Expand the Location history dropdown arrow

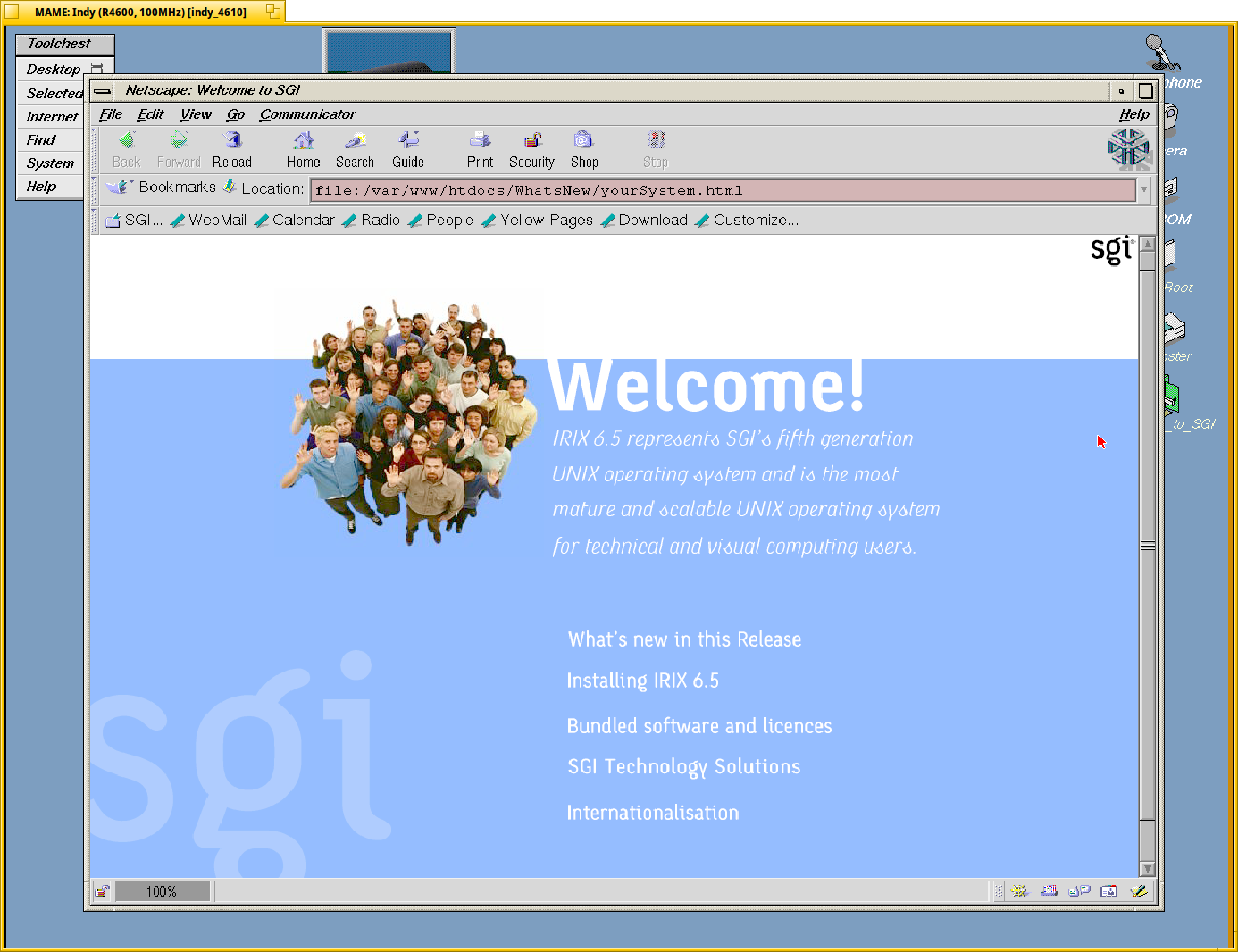(x=1143, y=189)
